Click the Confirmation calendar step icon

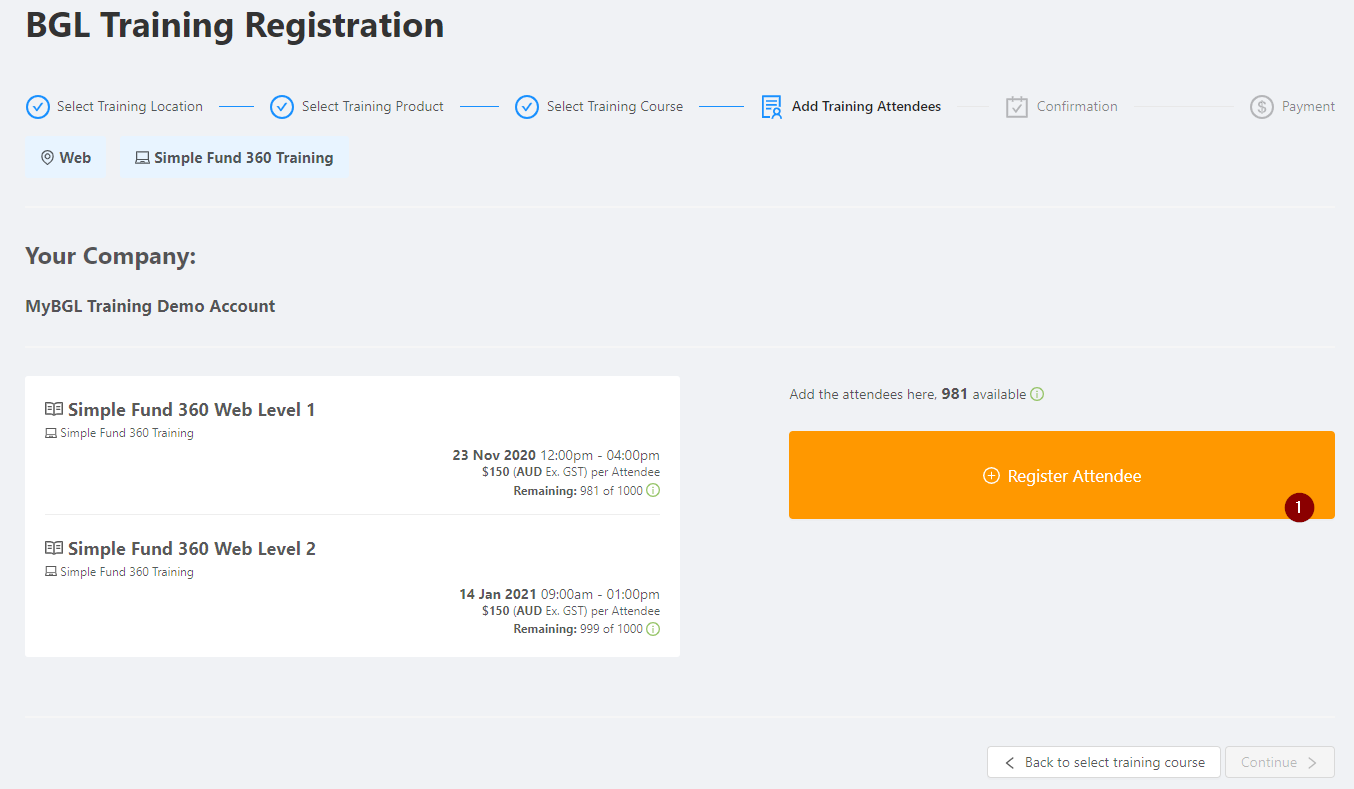[x=1017, y=107]
